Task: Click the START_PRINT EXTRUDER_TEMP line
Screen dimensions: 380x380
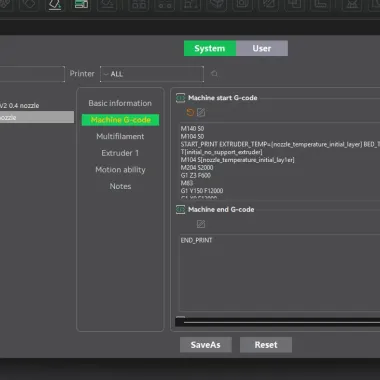Action: point(280,144)
